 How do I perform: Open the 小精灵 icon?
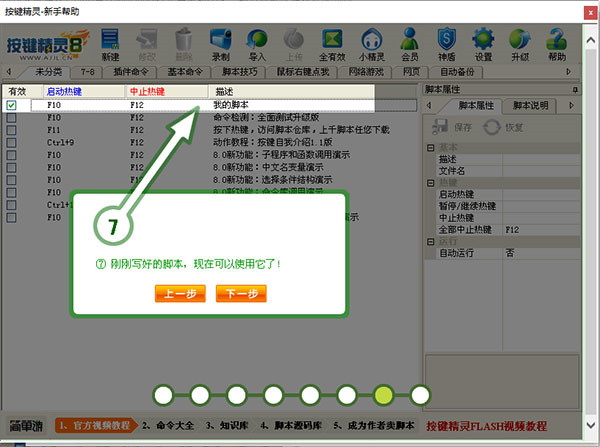tap(372, 44)
